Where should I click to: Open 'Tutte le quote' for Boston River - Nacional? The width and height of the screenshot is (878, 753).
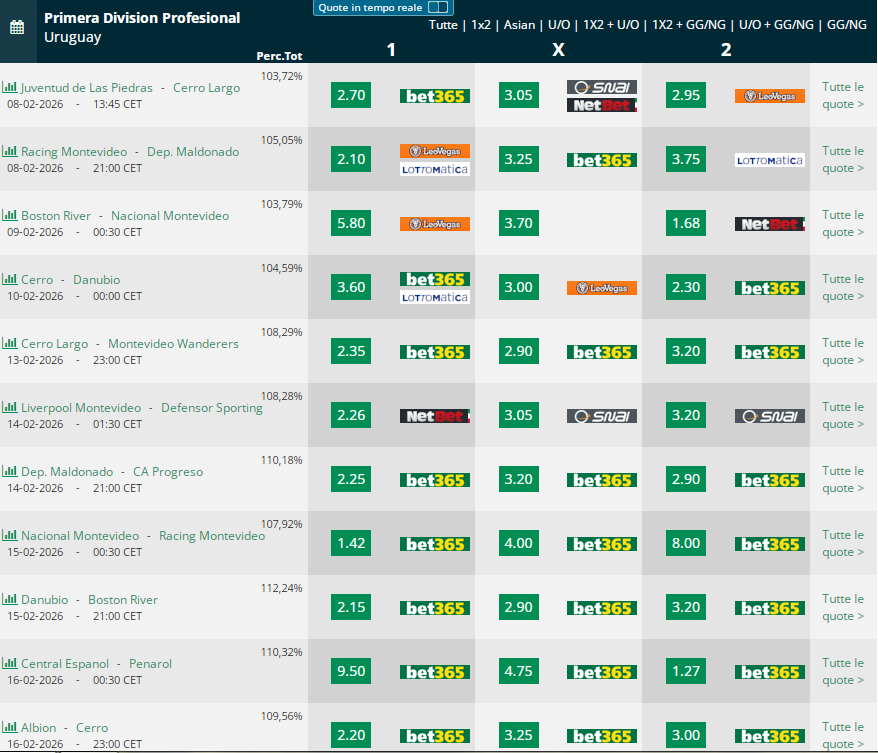click(x=843, y=223)
